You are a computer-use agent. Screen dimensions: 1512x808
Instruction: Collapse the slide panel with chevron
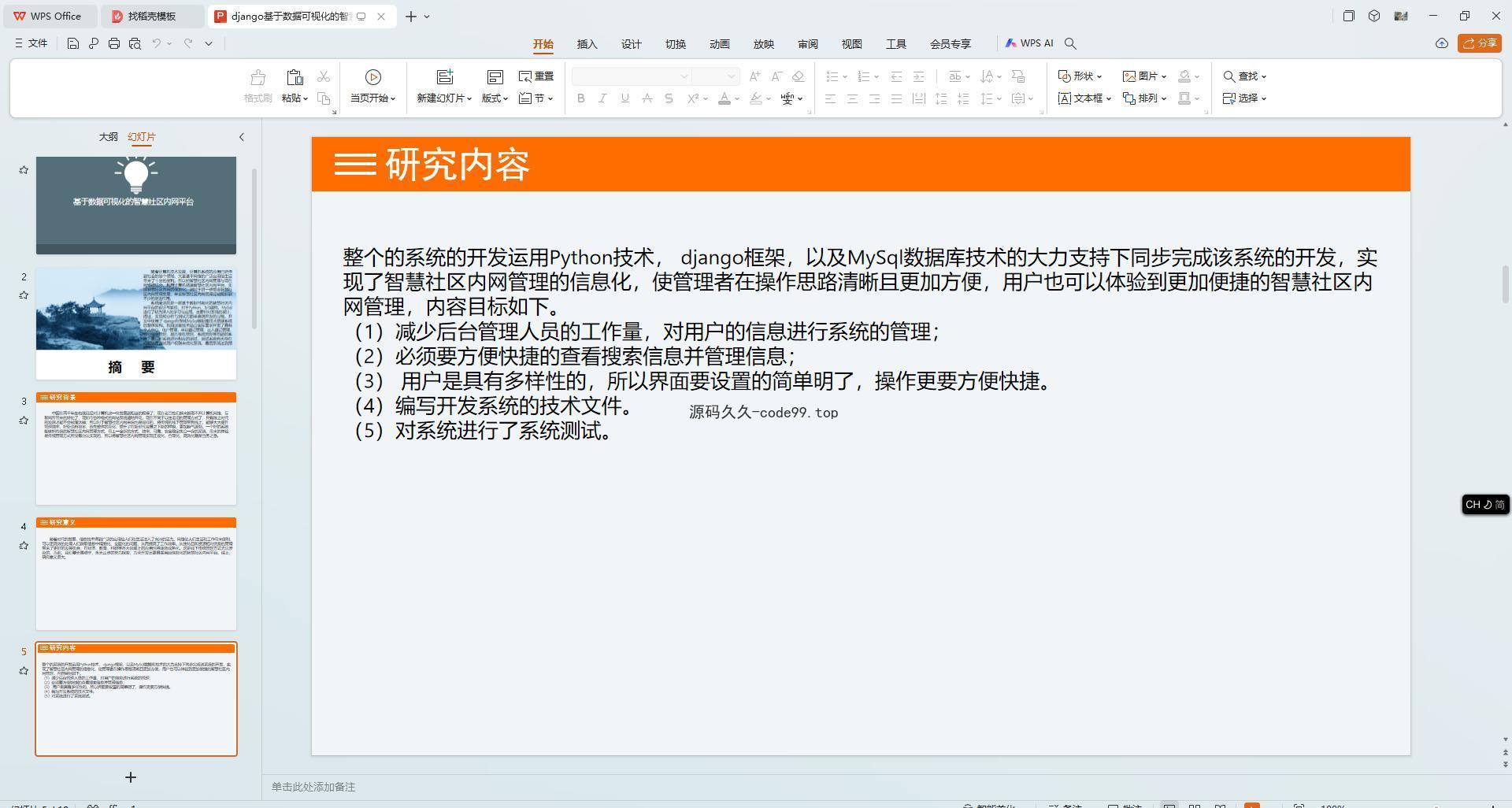click(x=242, y=137)
